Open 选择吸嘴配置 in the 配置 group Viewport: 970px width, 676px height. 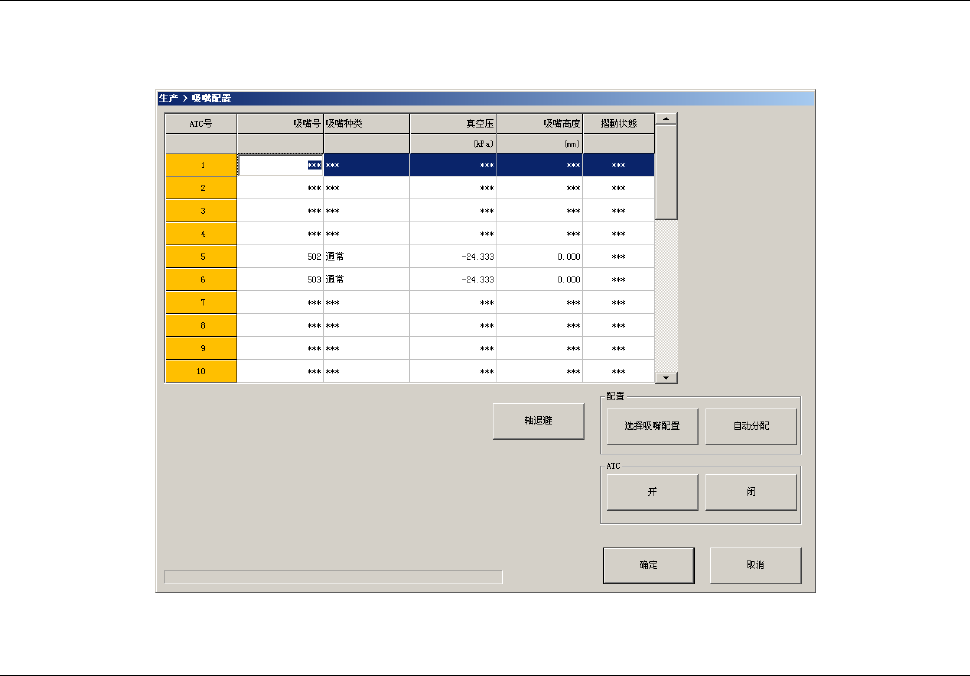652,426
